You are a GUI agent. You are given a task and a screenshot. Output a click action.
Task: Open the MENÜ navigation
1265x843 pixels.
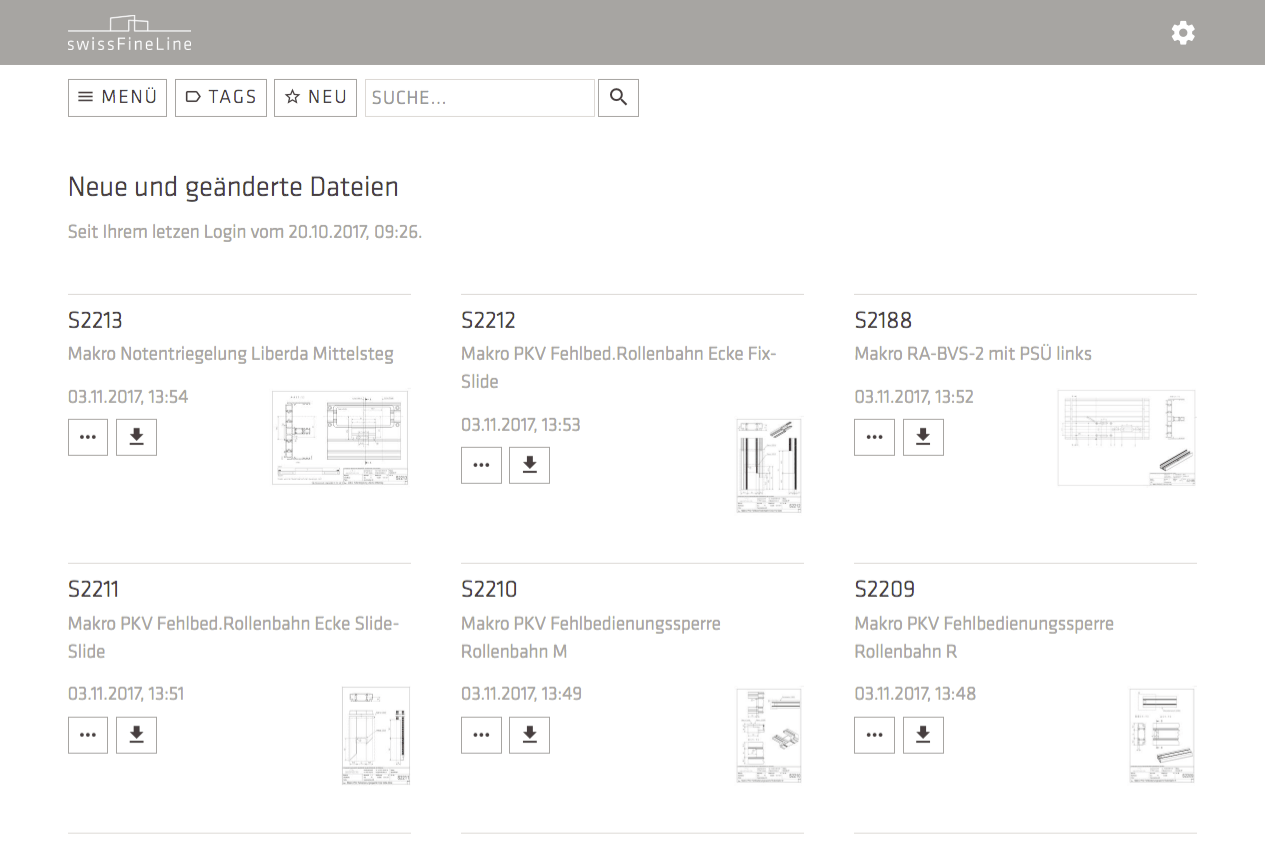(x=117, y=98)
